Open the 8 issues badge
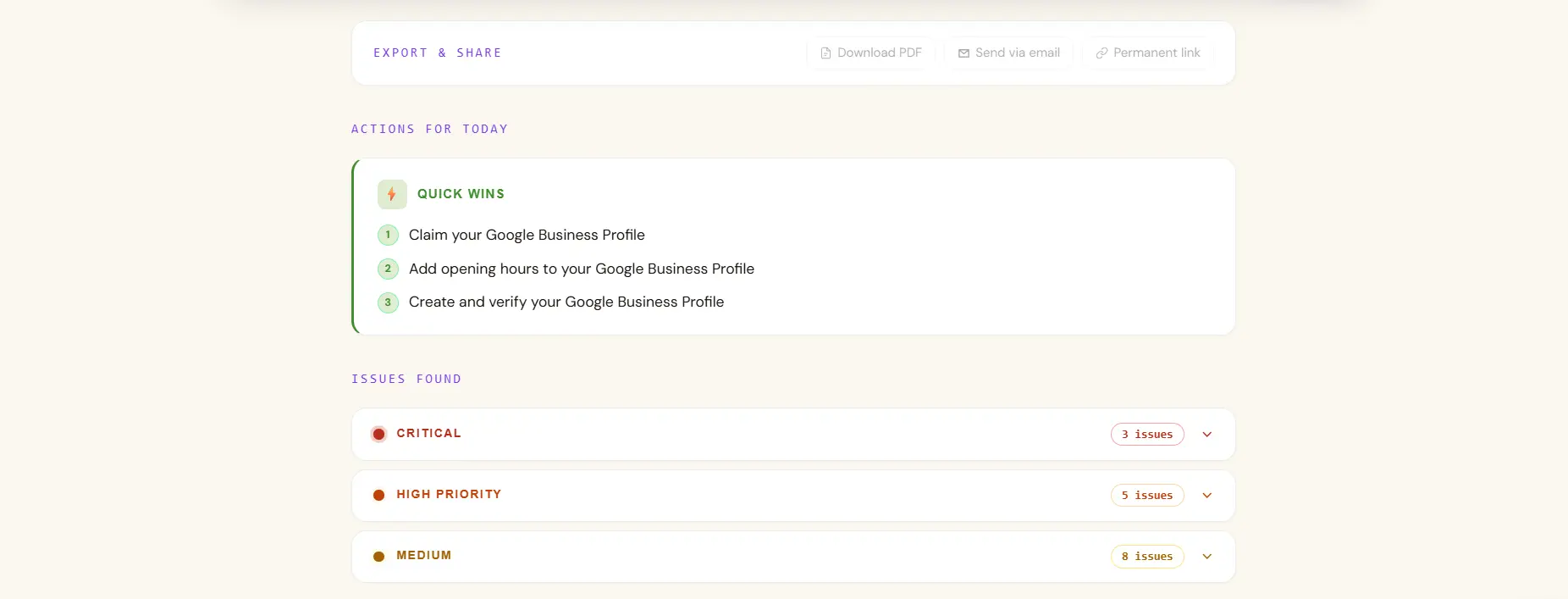Image resolution: width=1568 pixels, height=599 pixels. [x=1147, y=557]
